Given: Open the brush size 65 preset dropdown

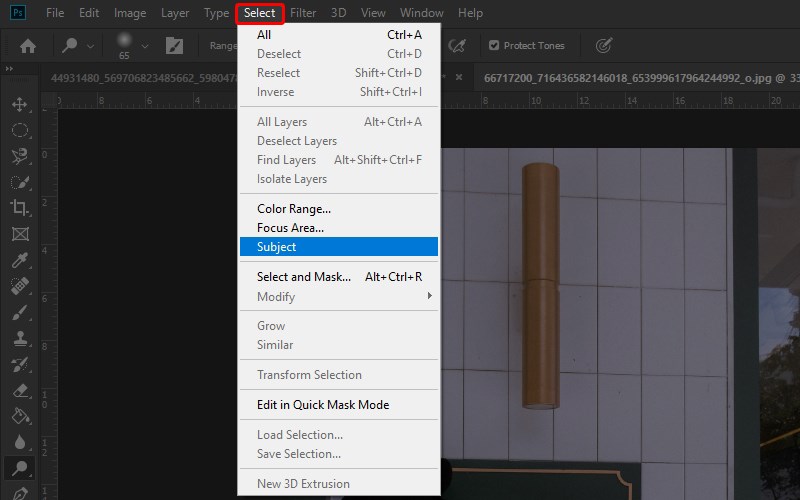Looking at the screenshot, I should tap(145, 46).
